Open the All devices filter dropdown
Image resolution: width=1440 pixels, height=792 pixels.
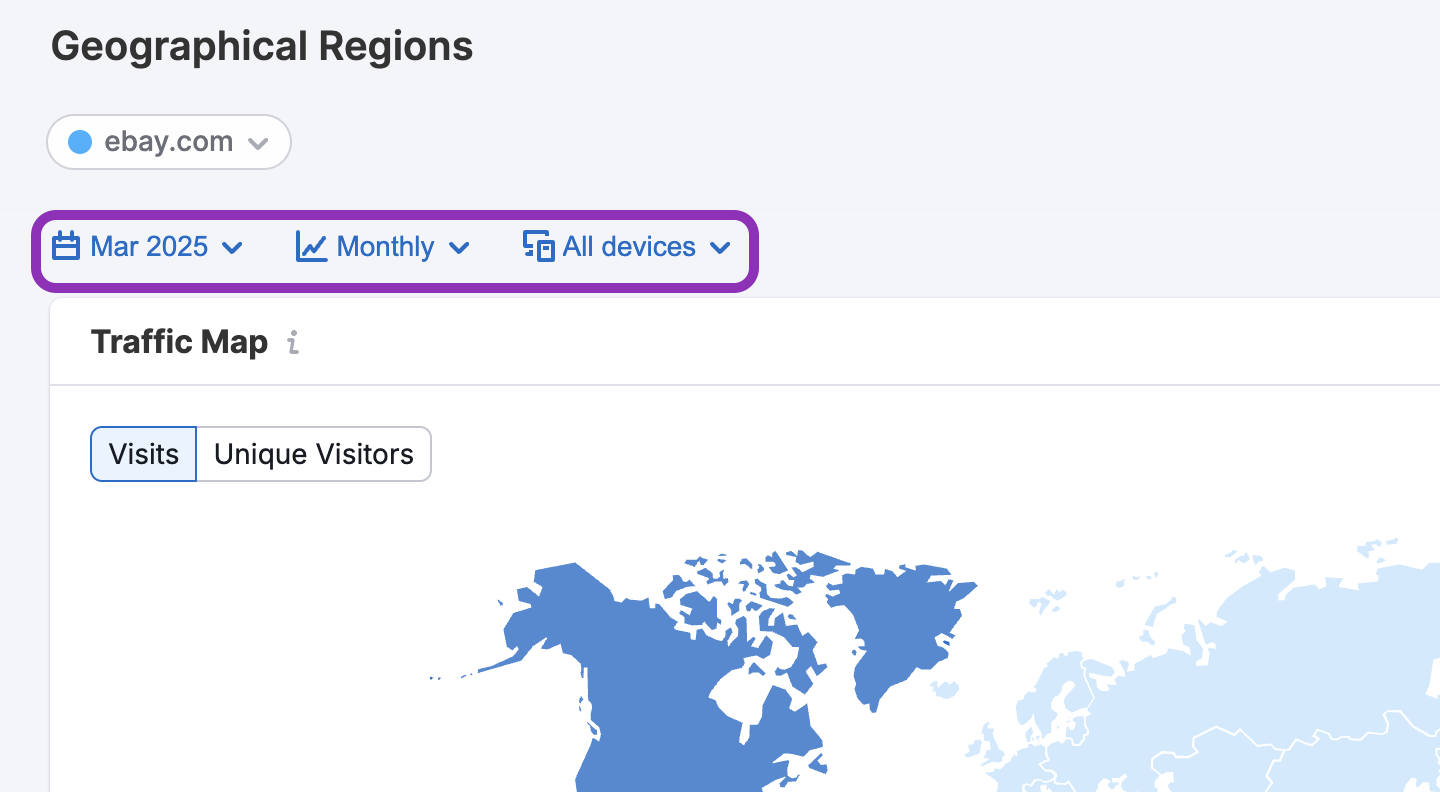click(628, 246)
